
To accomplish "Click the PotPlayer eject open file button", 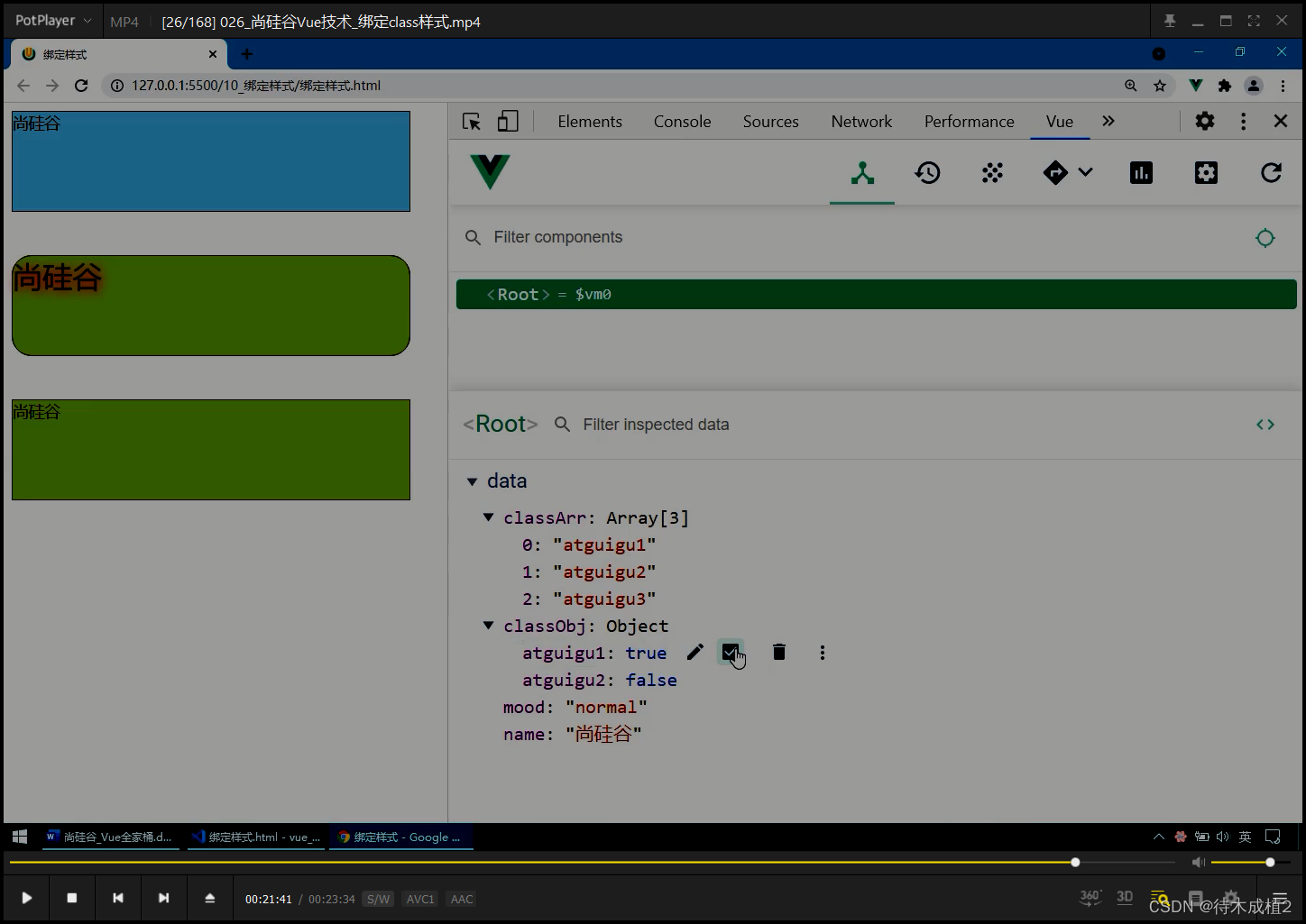I will coord(210,898).
